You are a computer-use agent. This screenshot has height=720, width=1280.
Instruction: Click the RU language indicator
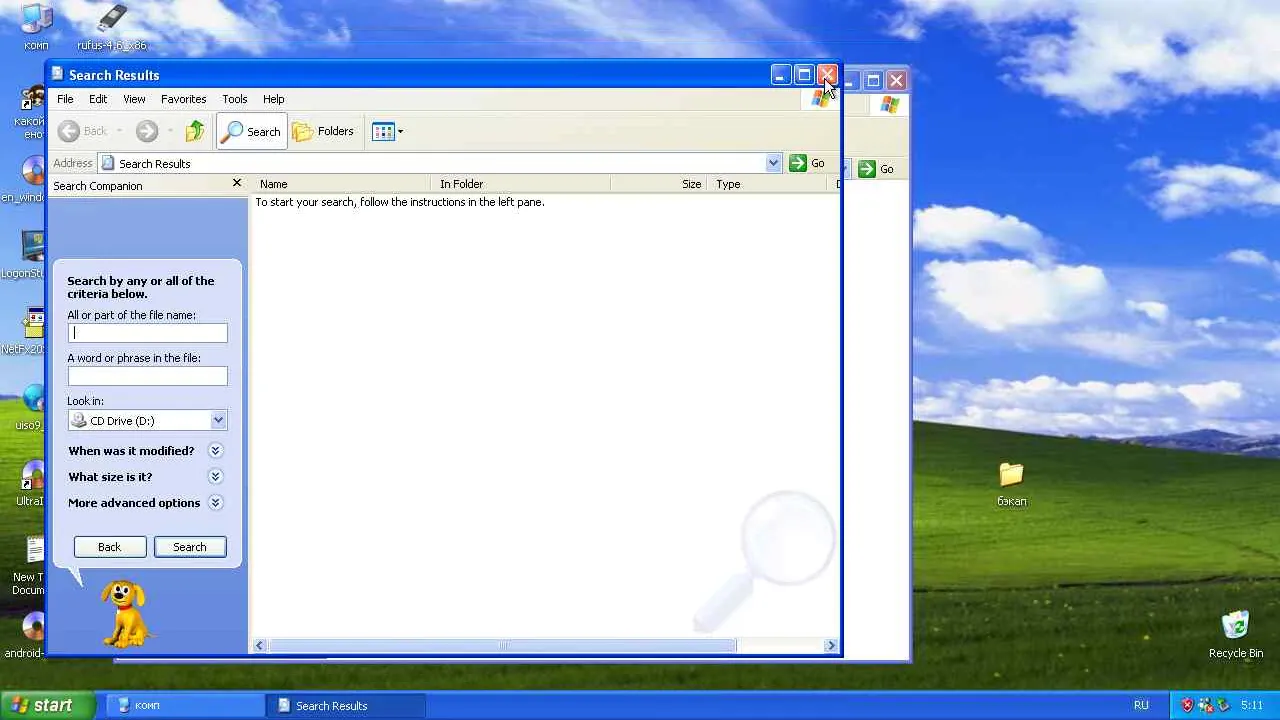(x=1141, y=705)
